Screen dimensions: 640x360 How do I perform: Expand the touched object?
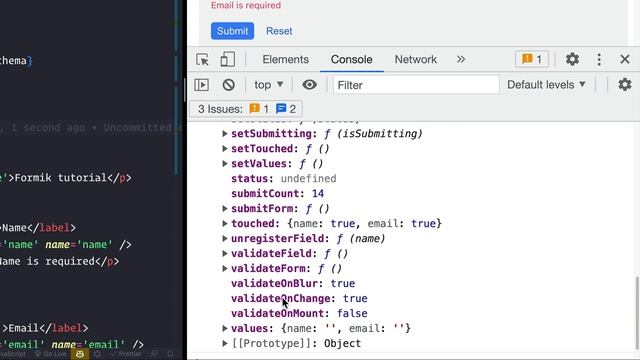[224, 224]
